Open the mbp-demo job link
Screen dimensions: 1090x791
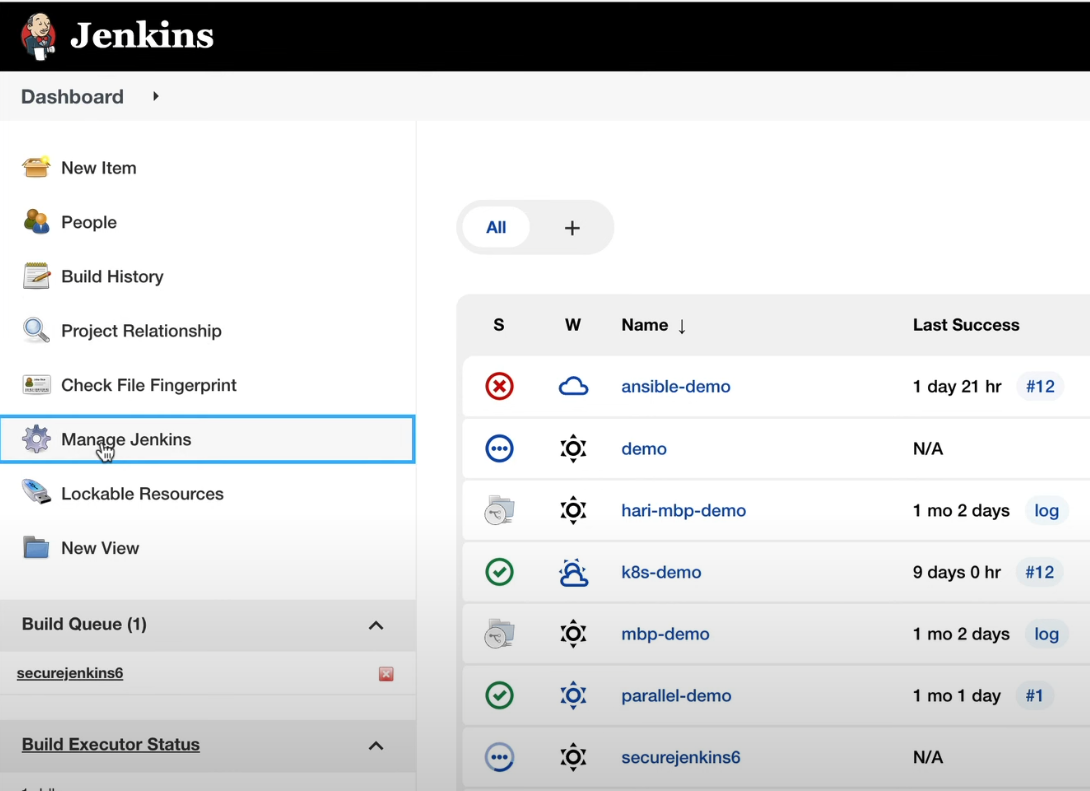[665, 634]
